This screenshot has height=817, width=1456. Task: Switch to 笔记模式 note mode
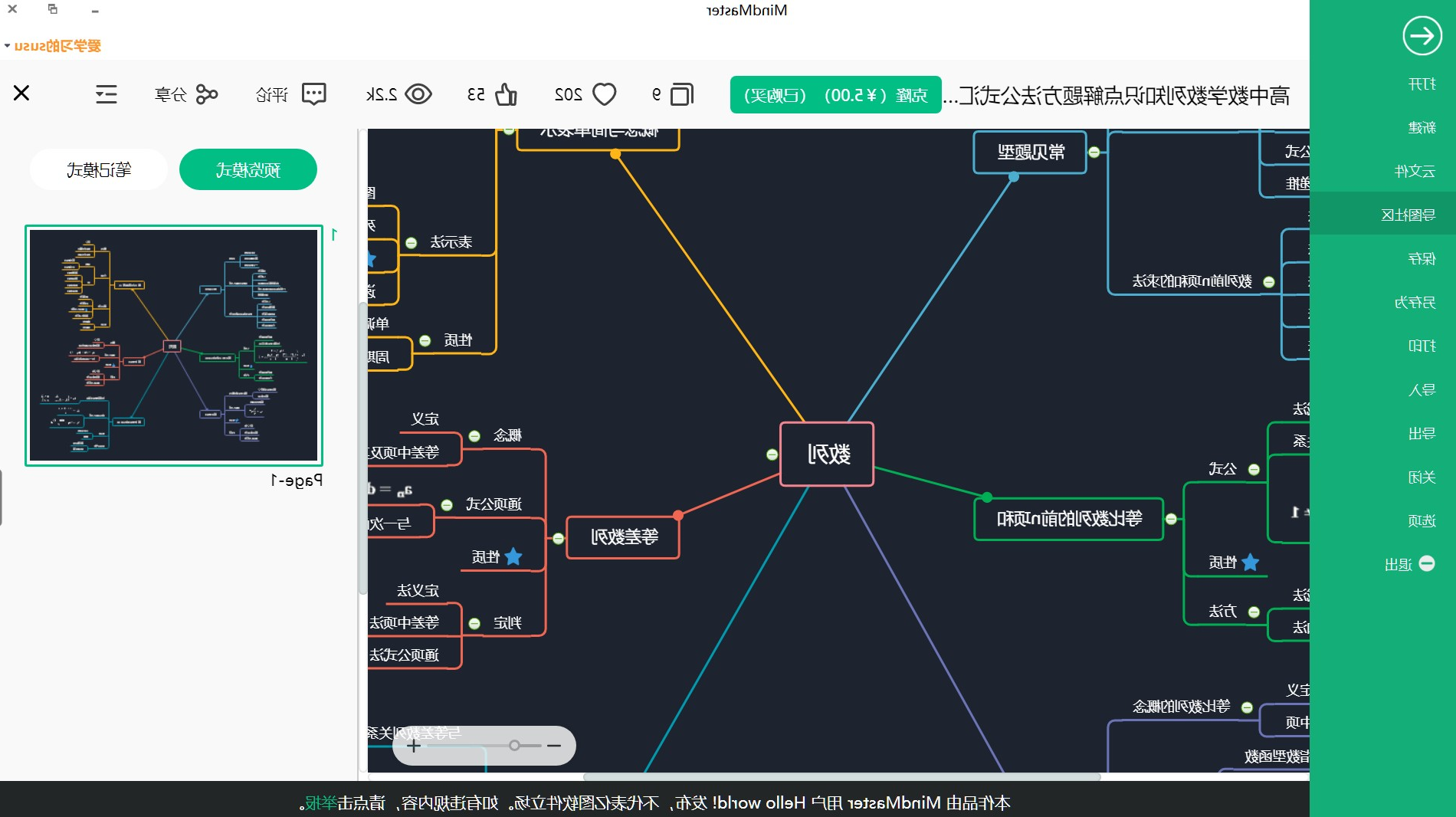pos(99,169)
